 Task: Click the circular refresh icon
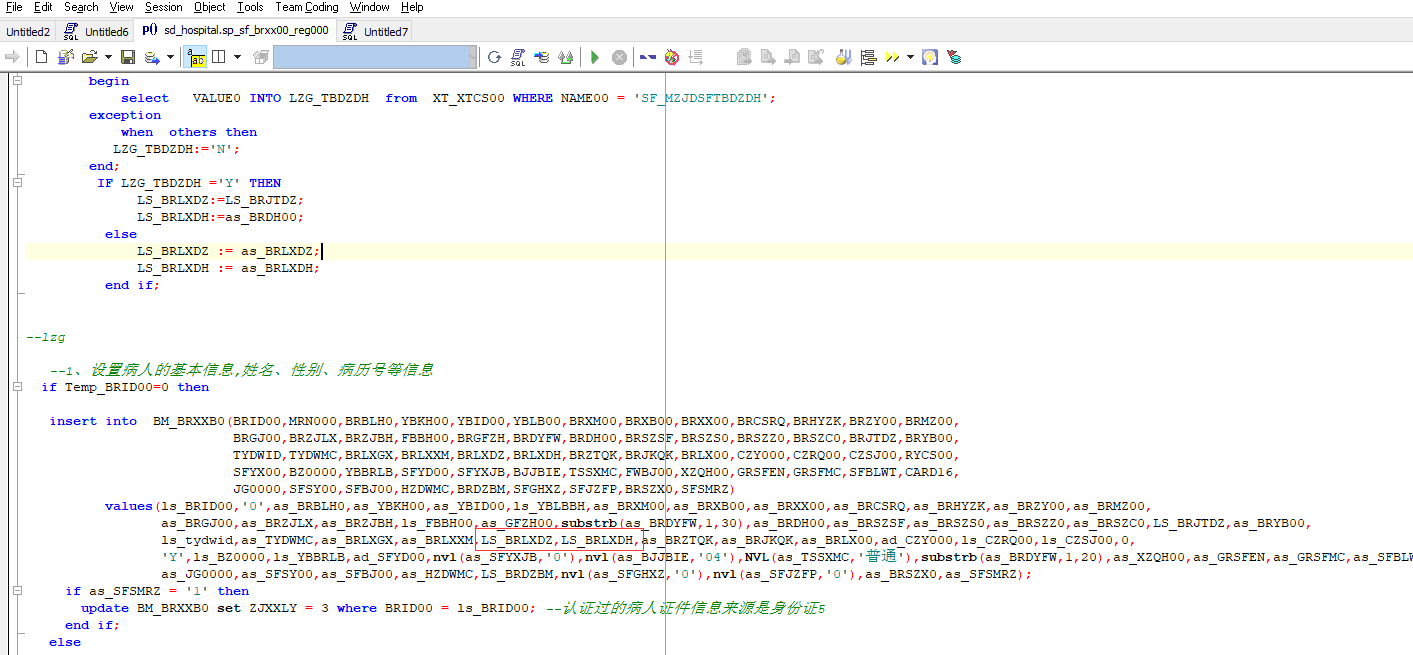494,57
